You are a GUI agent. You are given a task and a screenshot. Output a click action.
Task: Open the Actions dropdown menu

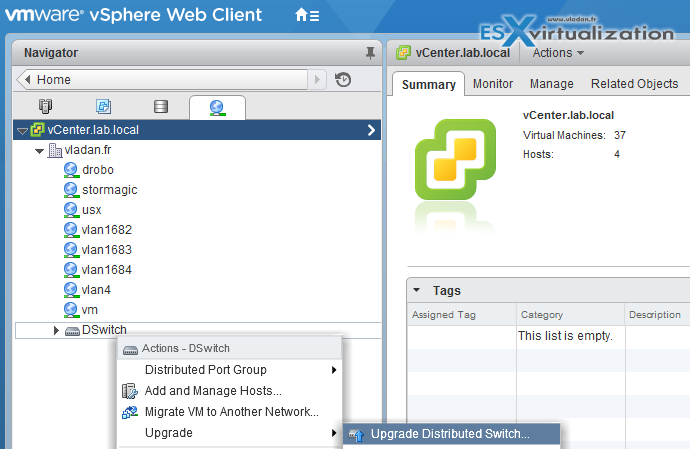[x=558, y=53]
